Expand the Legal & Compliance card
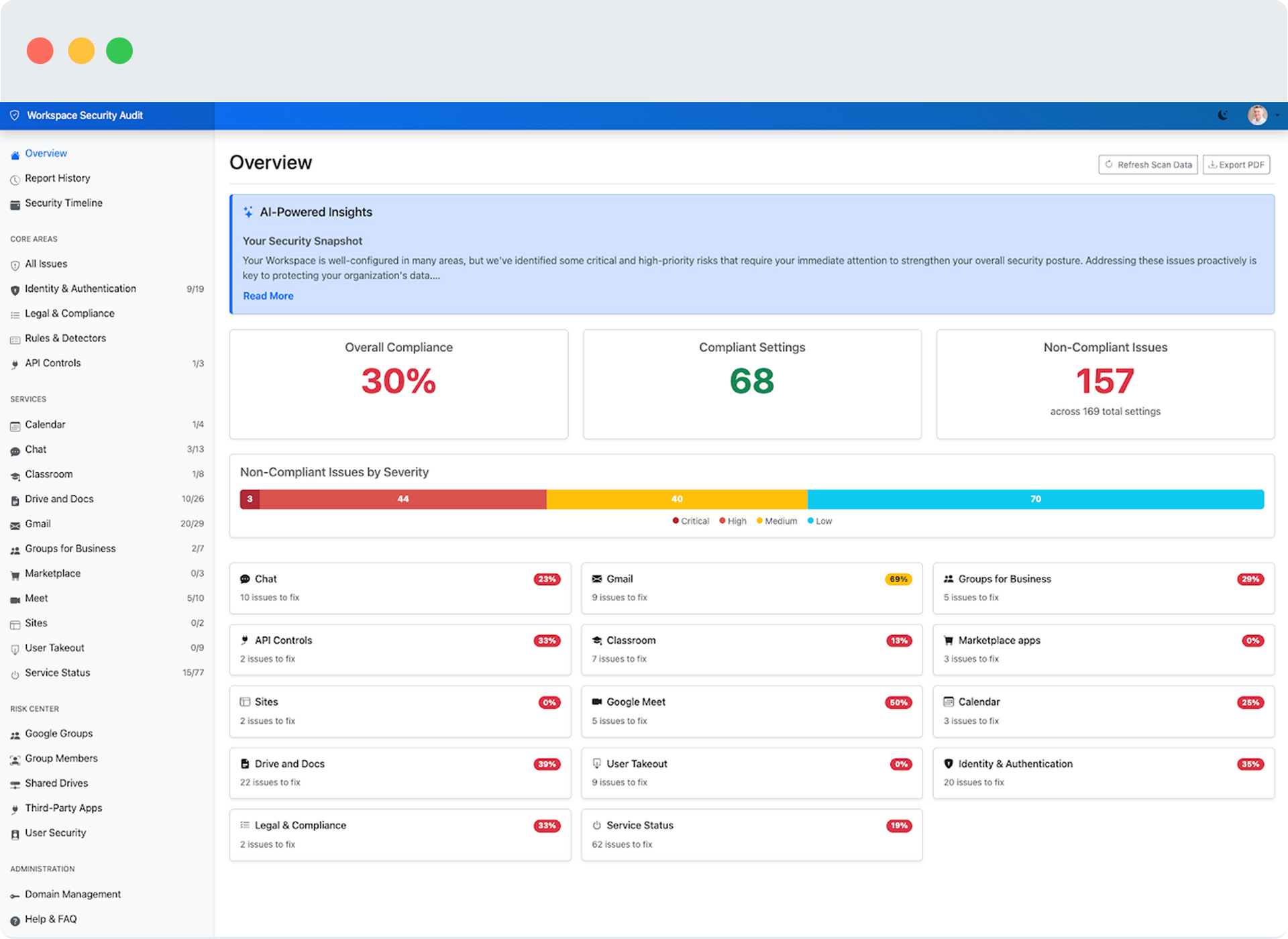 click(400, 834)
